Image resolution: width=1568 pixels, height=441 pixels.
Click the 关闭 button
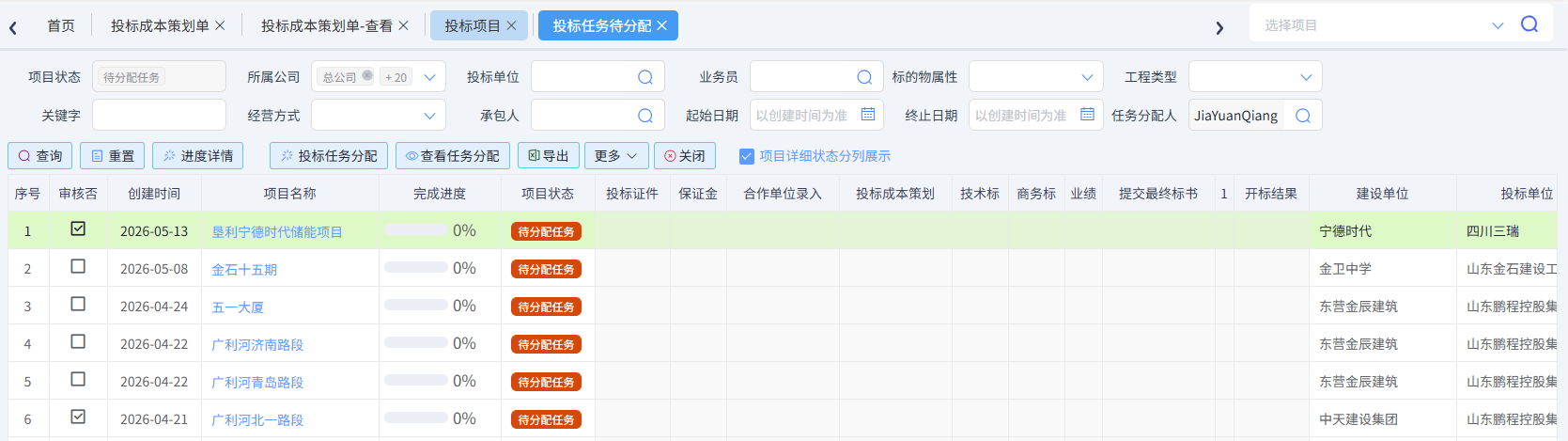point(685,155)
